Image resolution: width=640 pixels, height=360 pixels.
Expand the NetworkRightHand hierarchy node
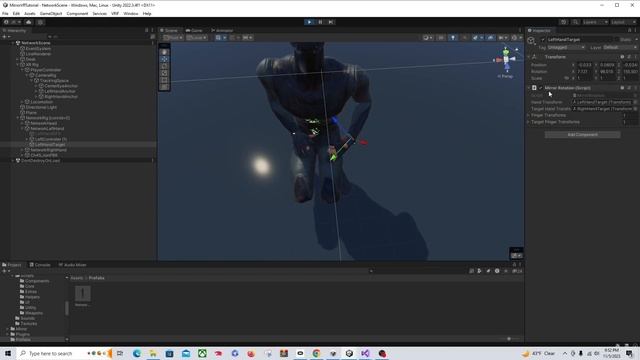click(x=22, y=150)
